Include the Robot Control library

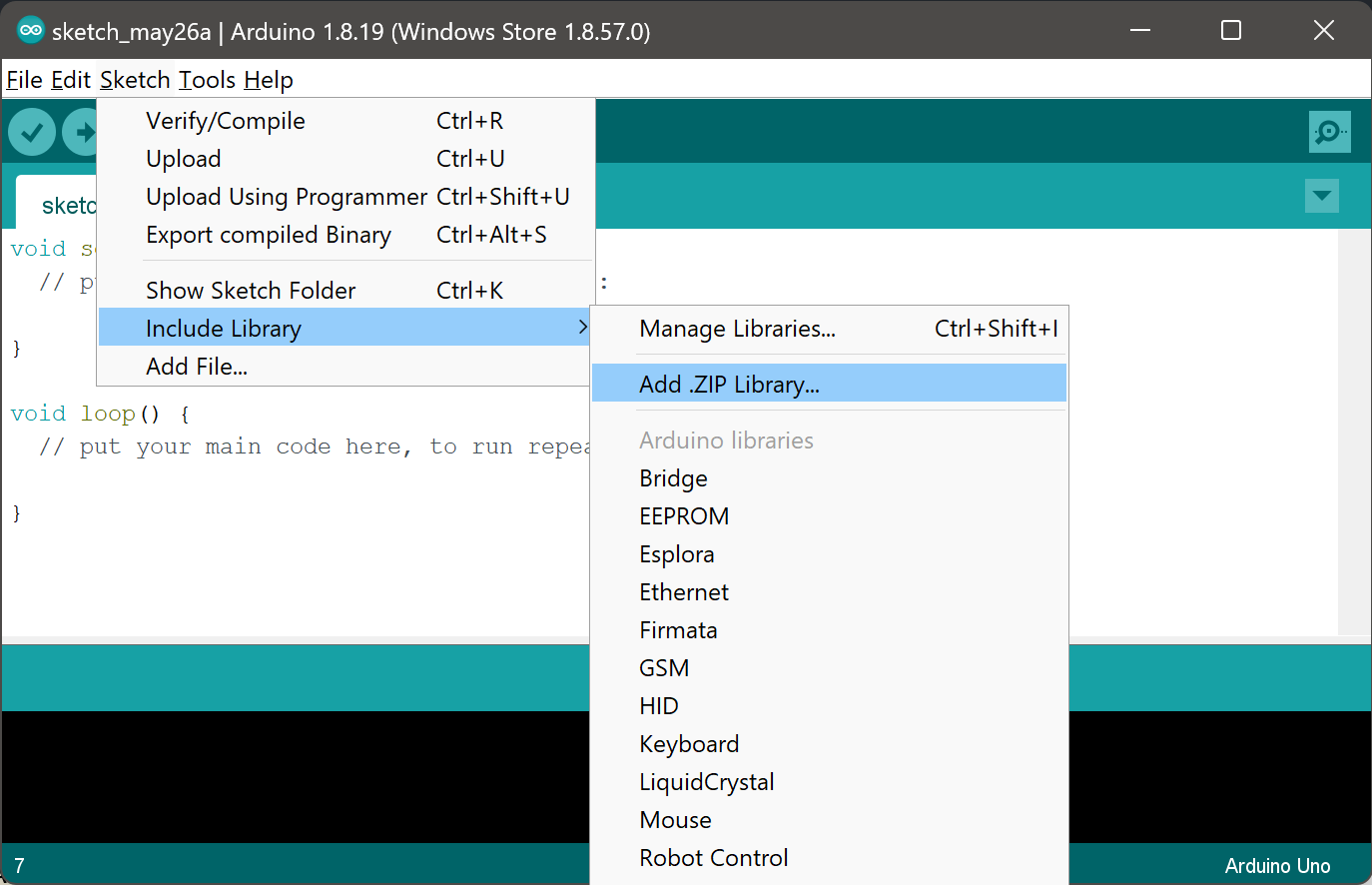pyautogui.click(x=829, y=858)
